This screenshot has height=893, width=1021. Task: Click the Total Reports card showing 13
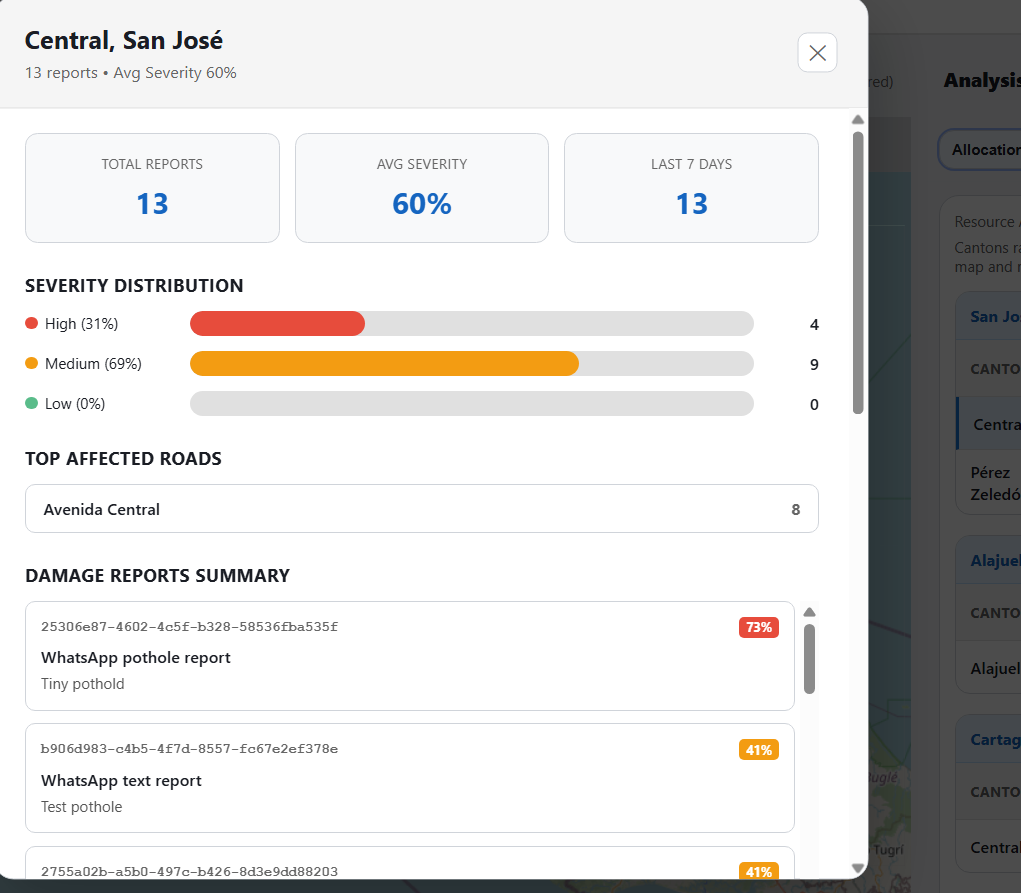pyautogui.click(x=152, y=188)
